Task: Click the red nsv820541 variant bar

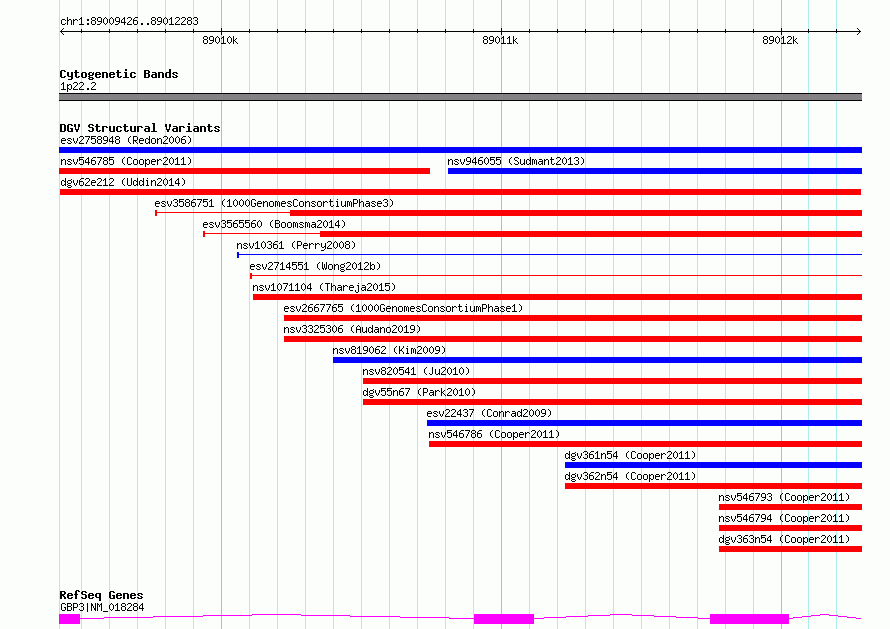Action: click(612, 381)
